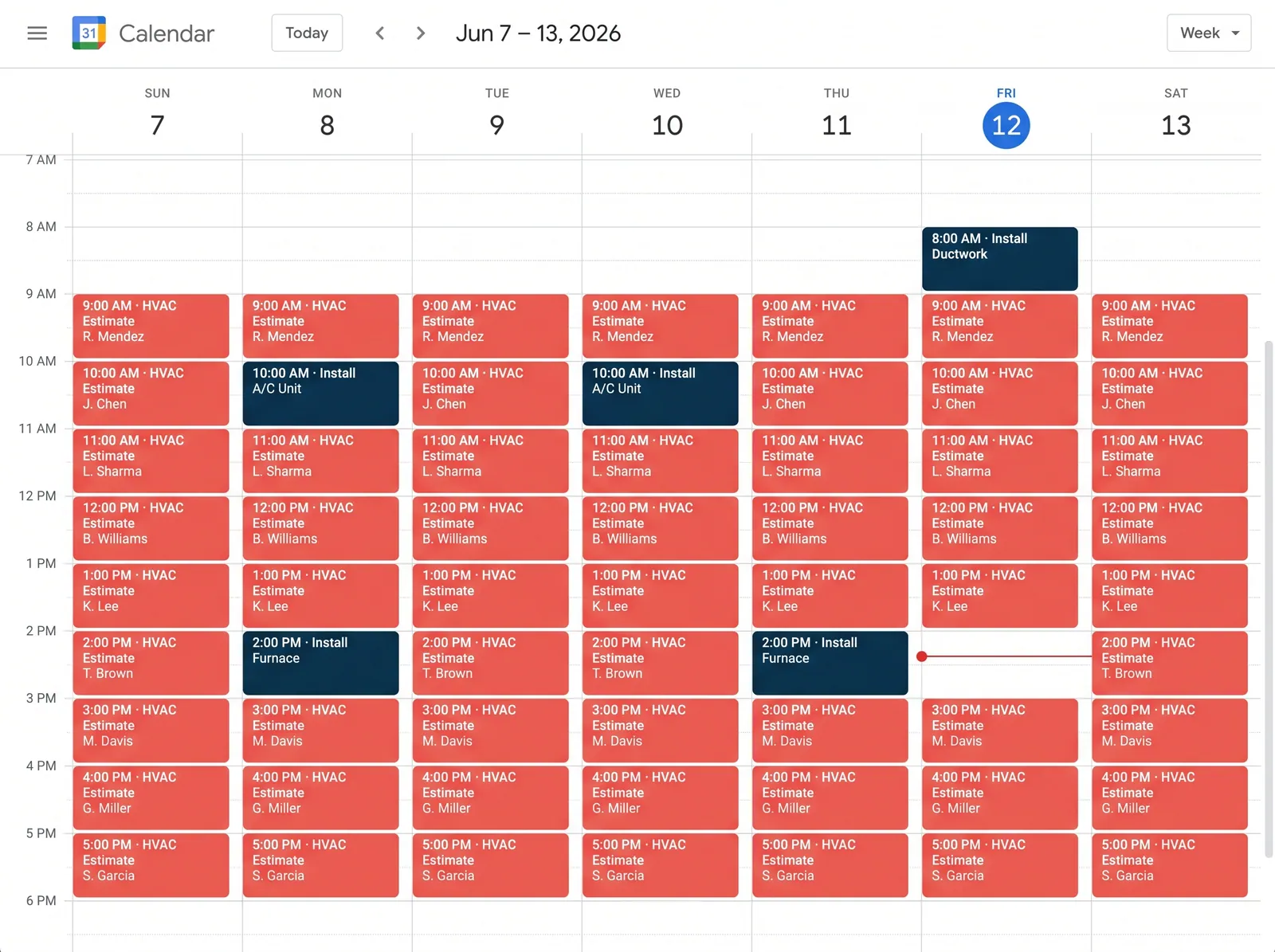Open Monday 1:00 PM K. Lee estimate
This screenshot has width=1275, height=952.
320,596
